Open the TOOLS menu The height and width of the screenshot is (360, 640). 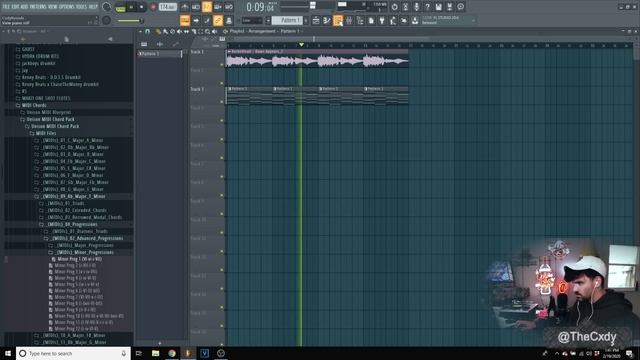point(82,7)
